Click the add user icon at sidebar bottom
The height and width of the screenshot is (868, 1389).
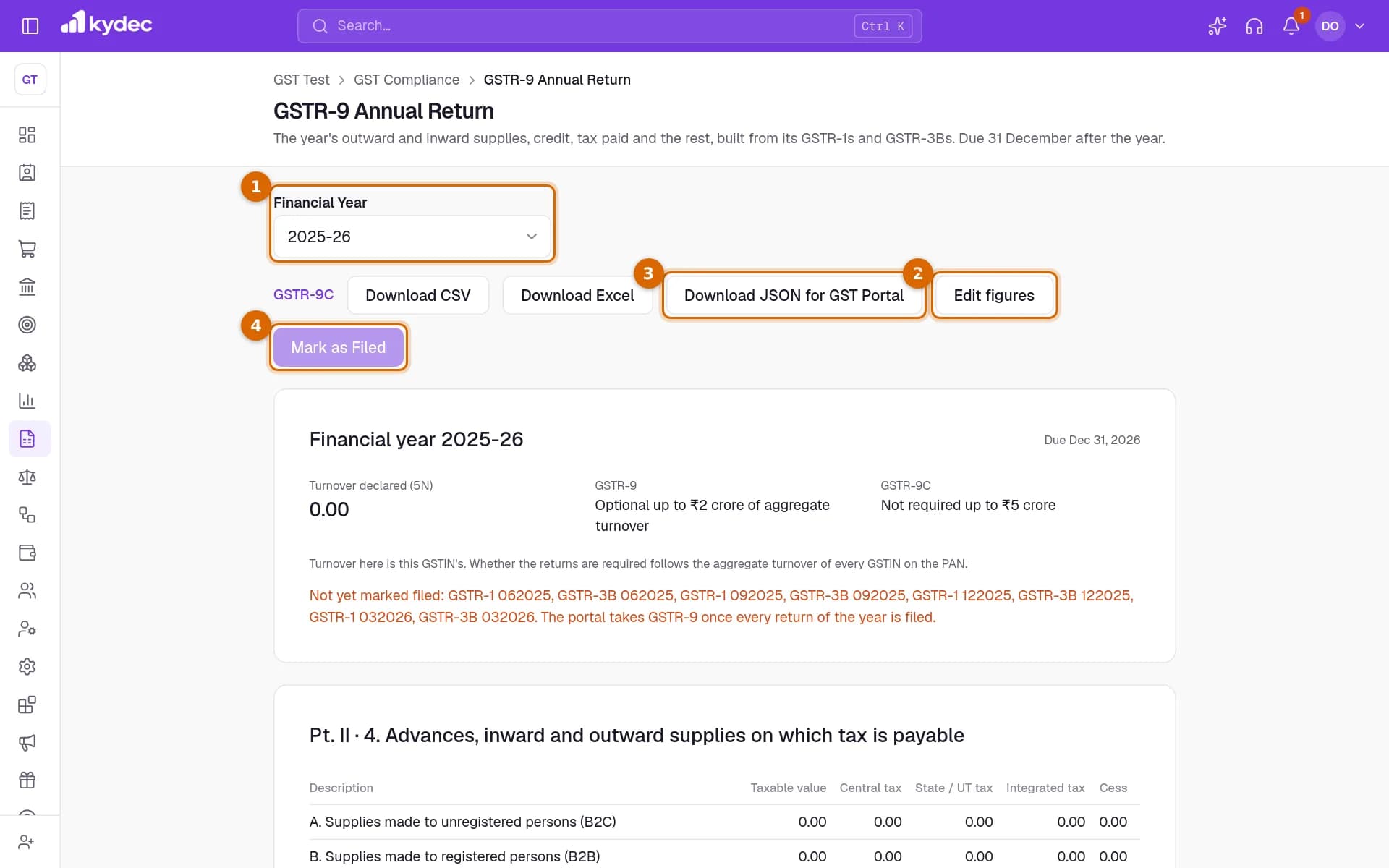pos(27,842)
